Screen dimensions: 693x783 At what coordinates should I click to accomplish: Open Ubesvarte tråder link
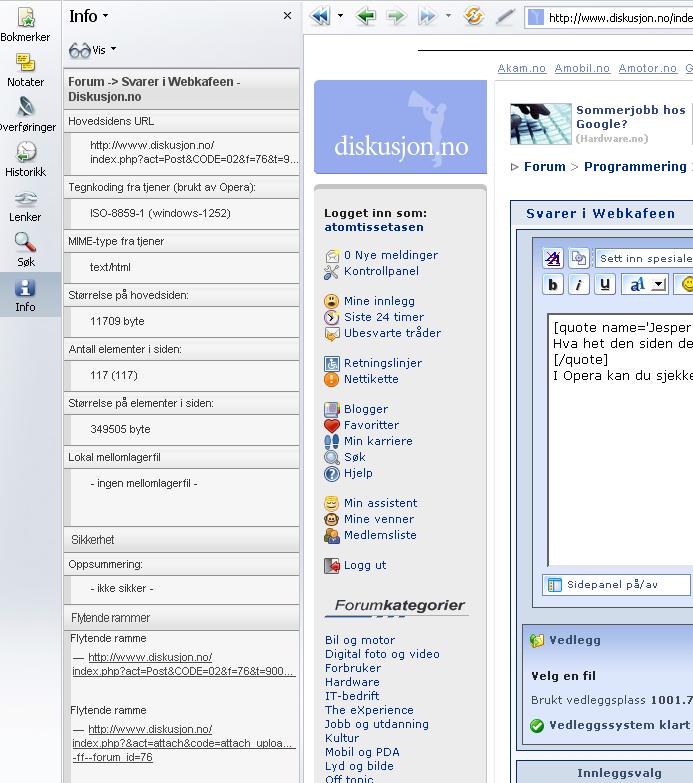click(x=392, y=333)
